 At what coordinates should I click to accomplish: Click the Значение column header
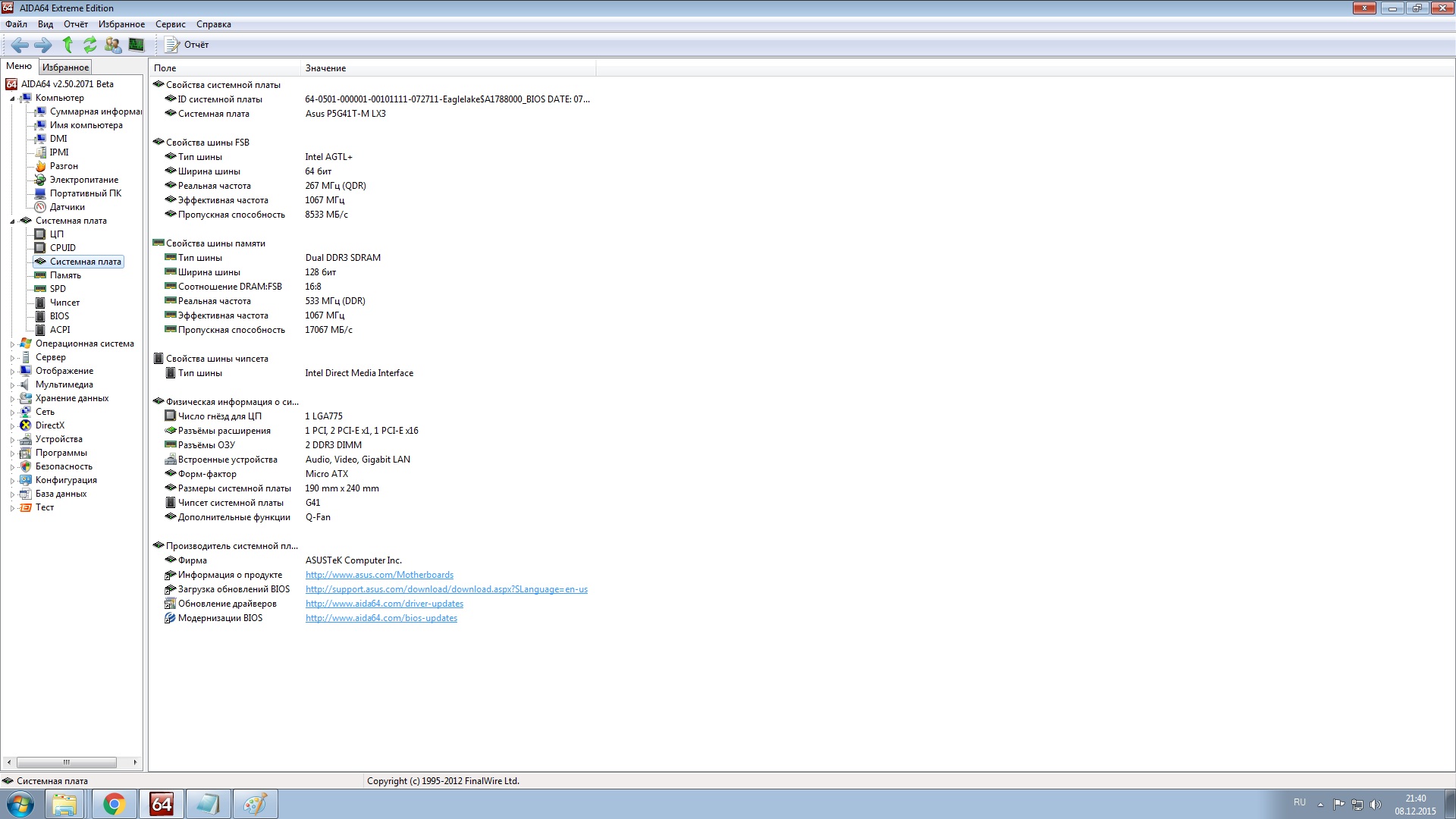(x=326, y=68)
